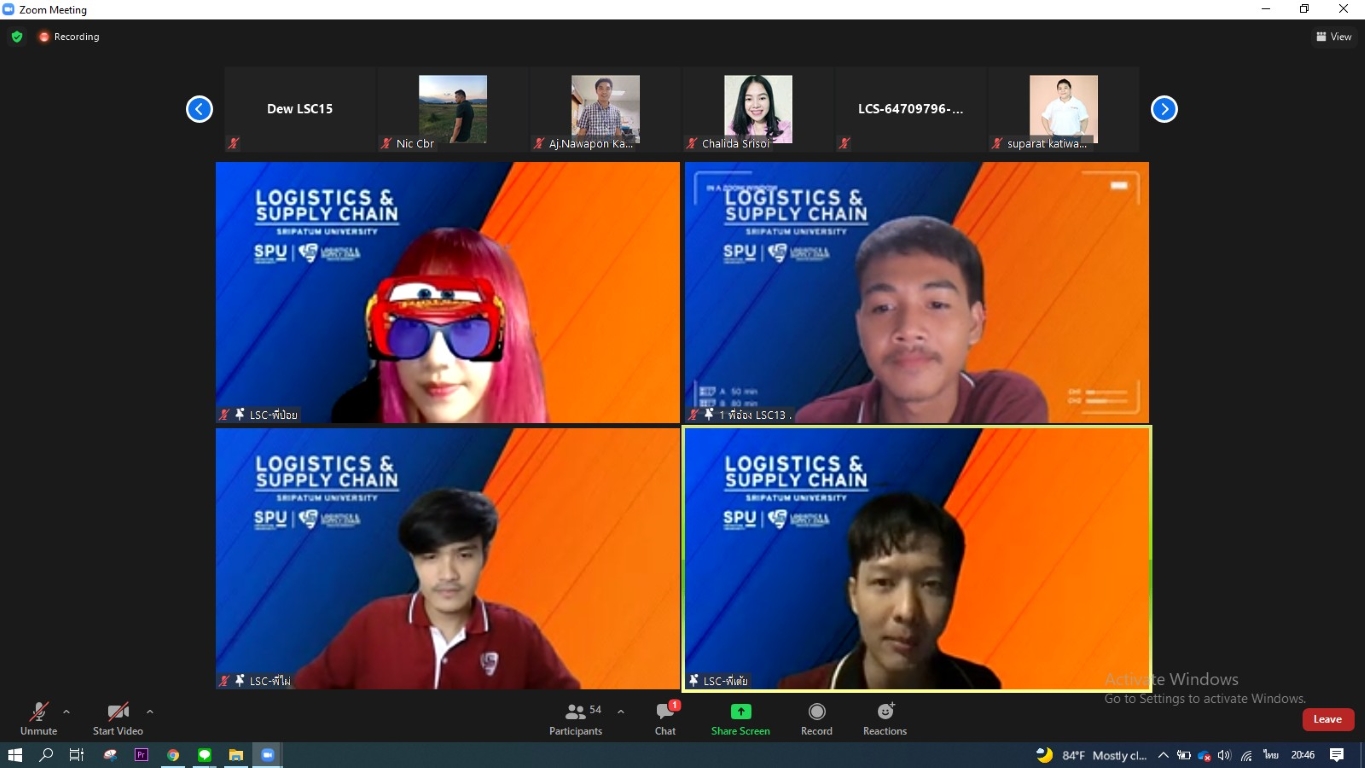The height and width of the screenshot is (768, 1365).
Task: Click the battery icon in the tray
Action: click(x=1184, y=755)
